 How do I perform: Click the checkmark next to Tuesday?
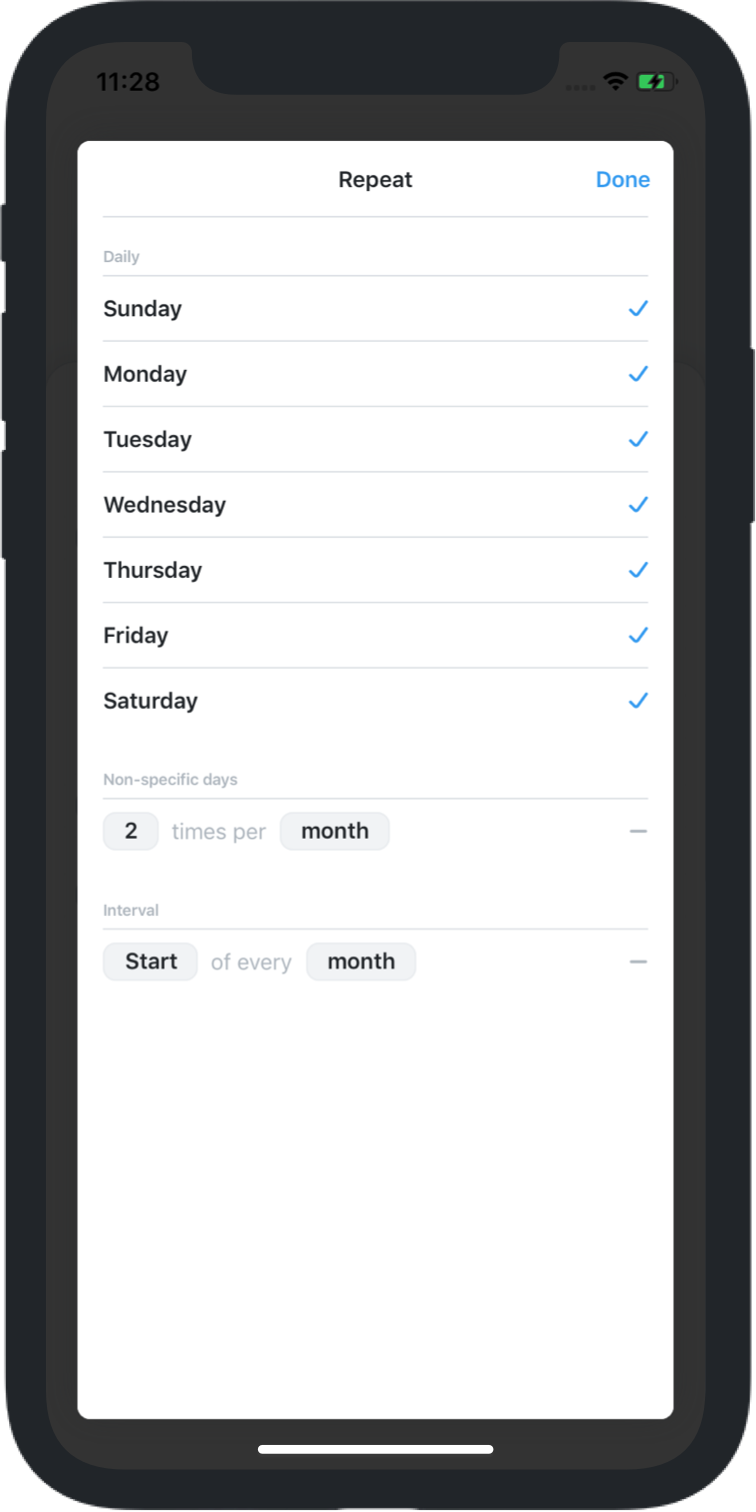638,439
